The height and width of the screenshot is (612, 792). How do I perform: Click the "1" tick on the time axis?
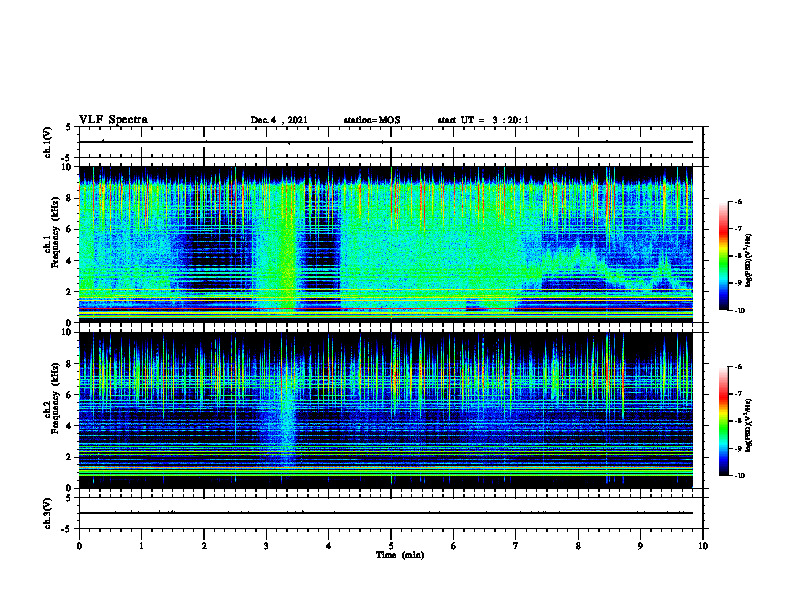141,546
